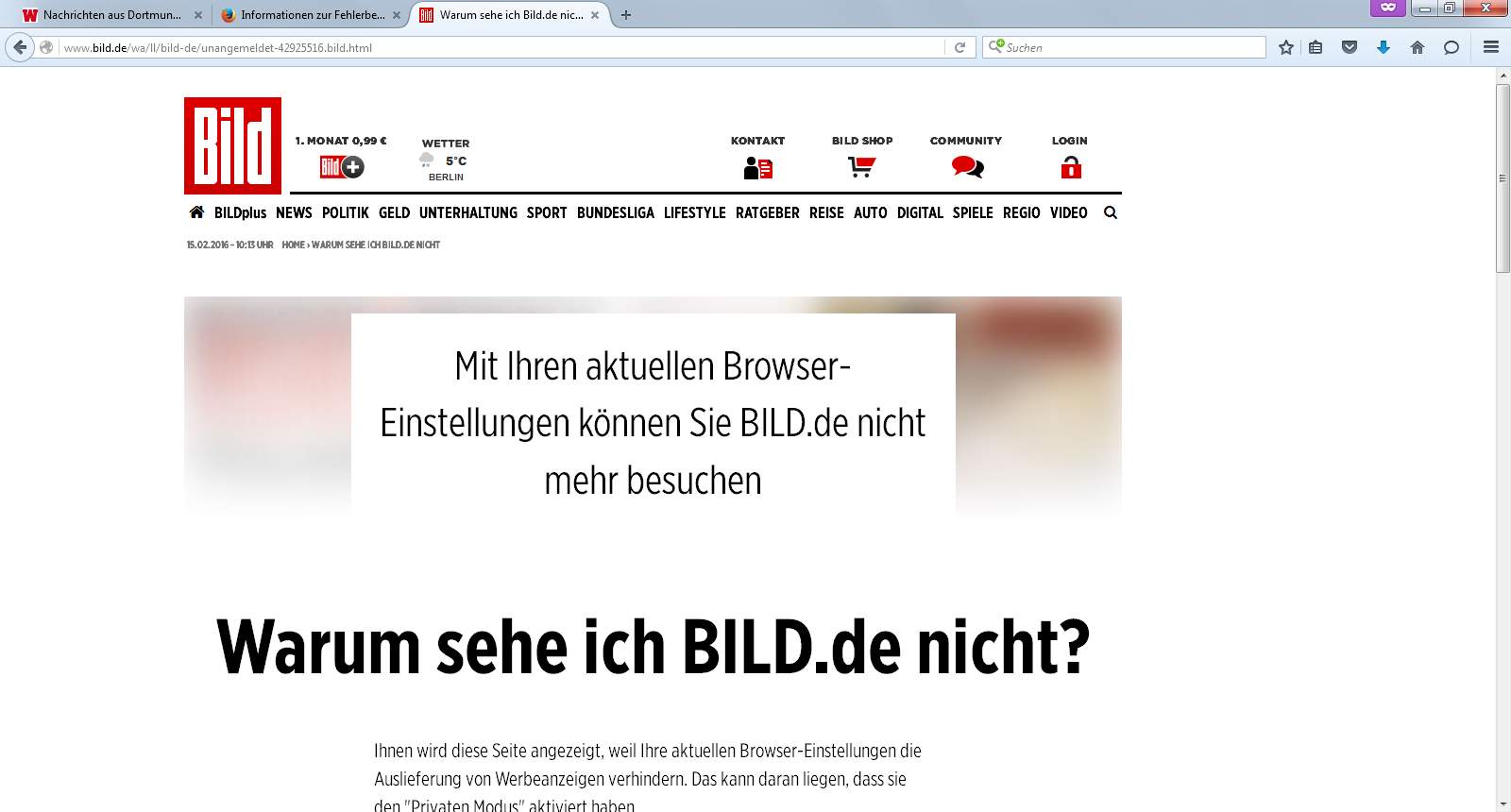Open the AUTO section
The height and width of the screenshot is (812, 1511).
click(871, 213)
